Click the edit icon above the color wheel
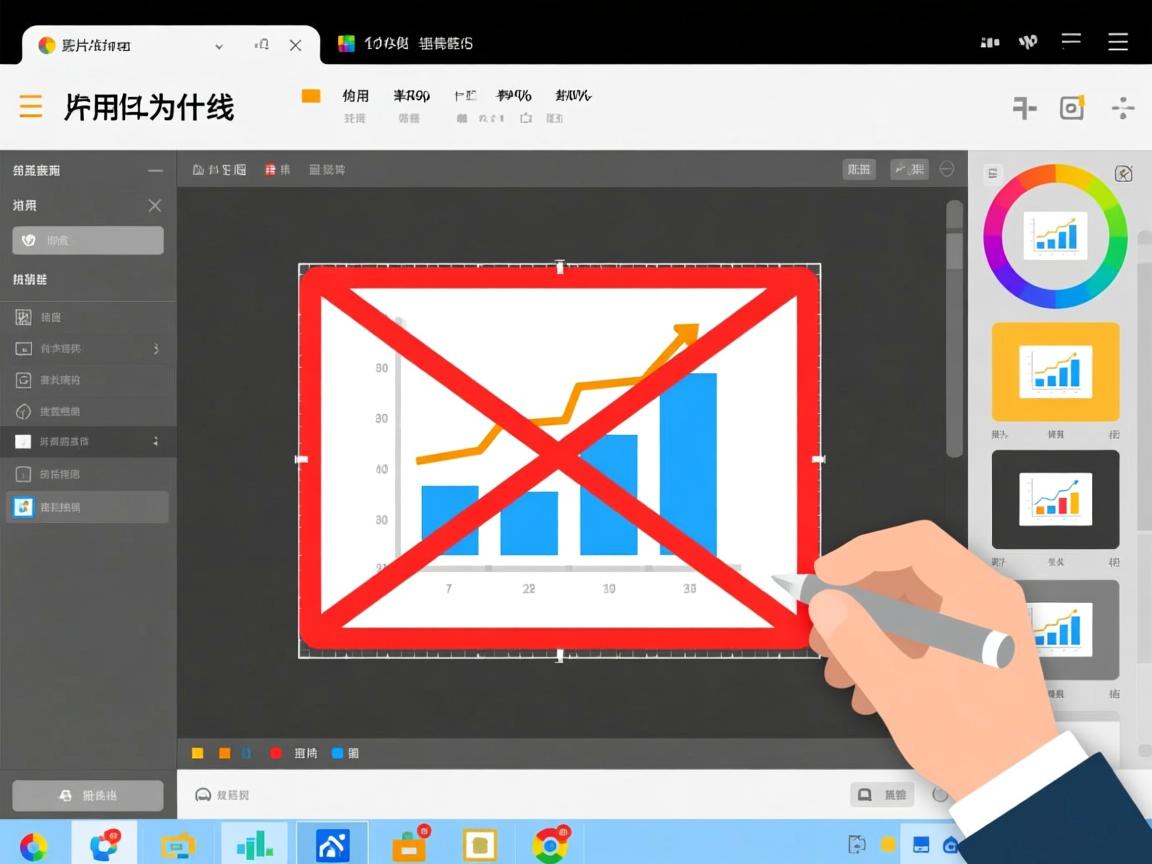1152x864 pixels. (x=1123, y=174)
